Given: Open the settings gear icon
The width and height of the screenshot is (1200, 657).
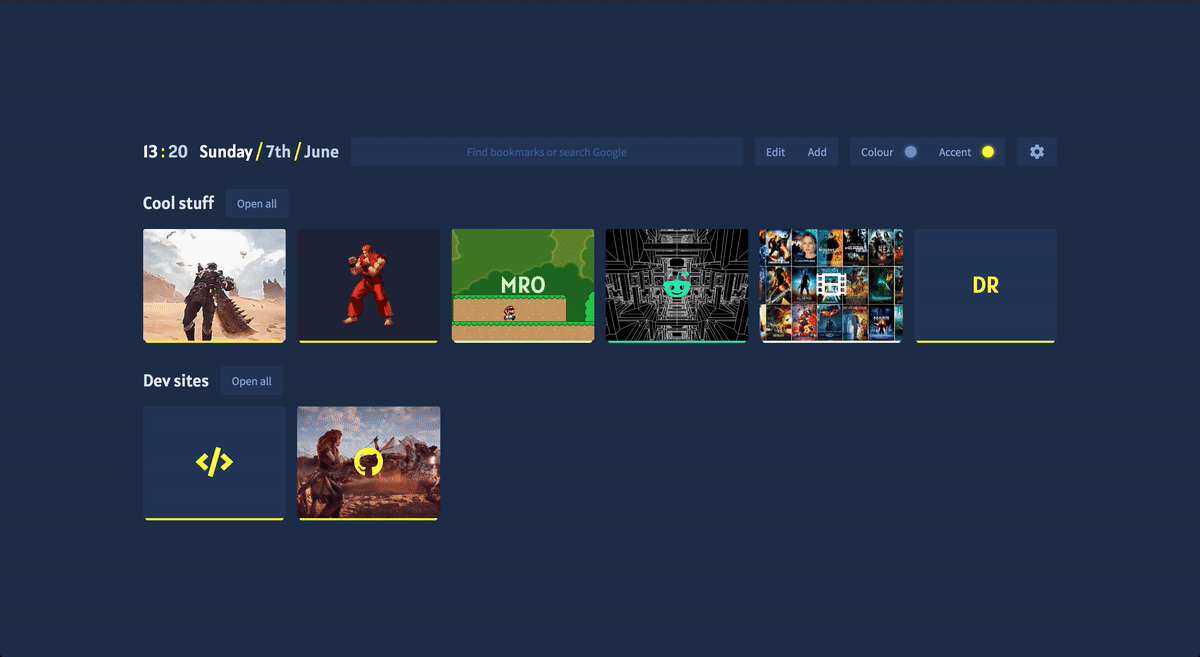Looking at the screenshot, I should [1037, 152].
